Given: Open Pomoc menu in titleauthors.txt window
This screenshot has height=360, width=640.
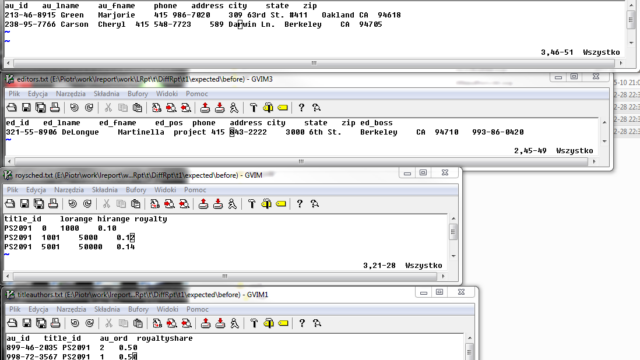Looking at the screenshot, I should pos(198,309).
